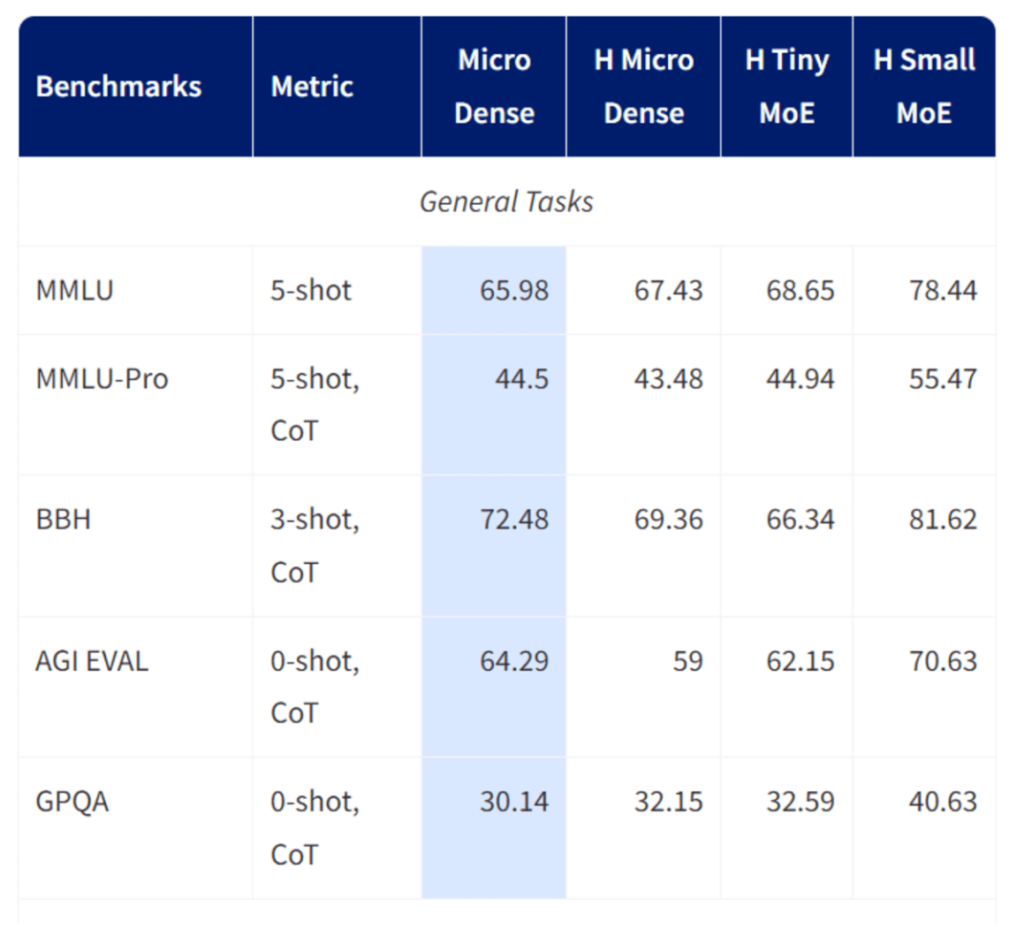Image resolution: width=1024 pixels, height=943 pixels.
Task: Click the General Tasks section row
Action: [x=506, y=202]
